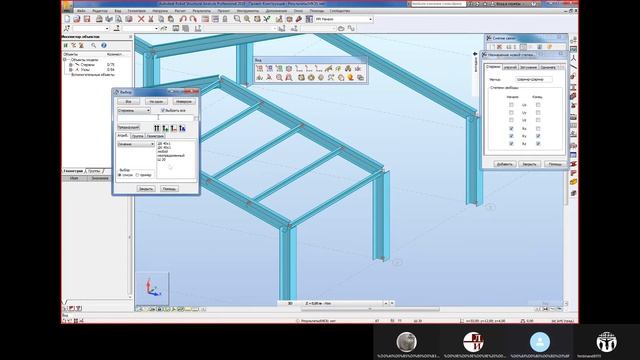Click the Print icon in main toolbar
Screen dimensions: 640x360
[x=99, y=19]
